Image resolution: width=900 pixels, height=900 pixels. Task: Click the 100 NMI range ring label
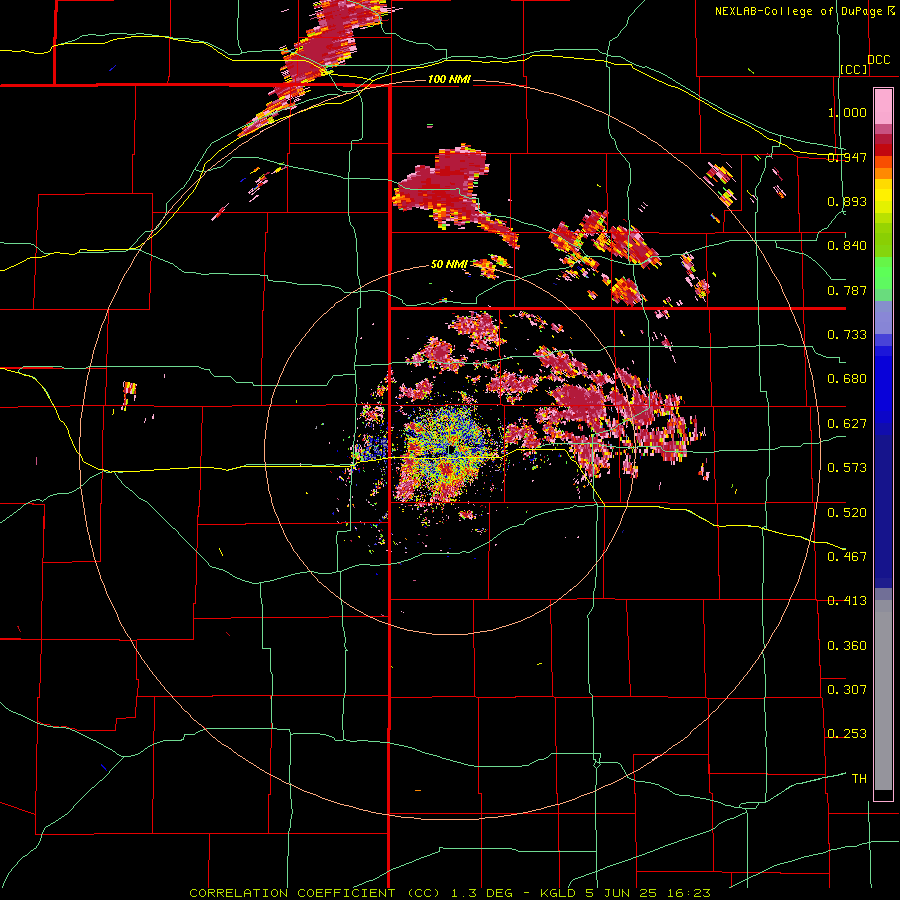coord(449,79)
